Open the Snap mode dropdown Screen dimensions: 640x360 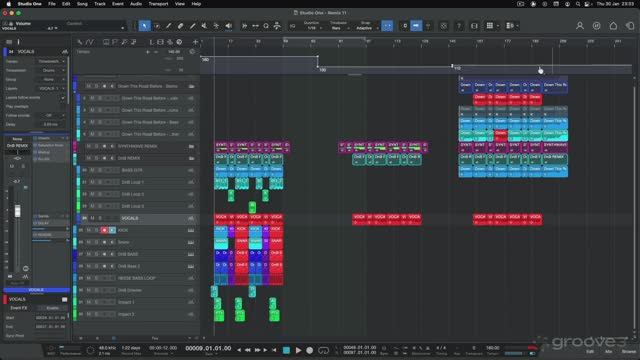[x=365, y=28]
